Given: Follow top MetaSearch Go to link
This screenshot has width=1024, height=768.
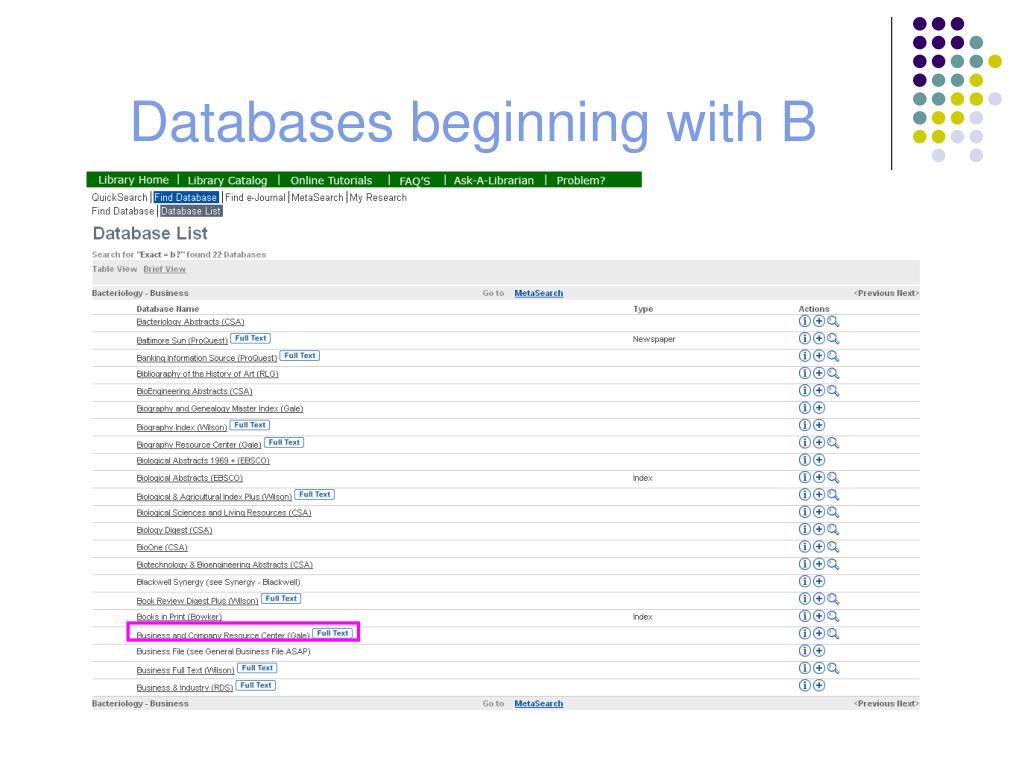Looking at the screenshot, I should tap(539, 293).
